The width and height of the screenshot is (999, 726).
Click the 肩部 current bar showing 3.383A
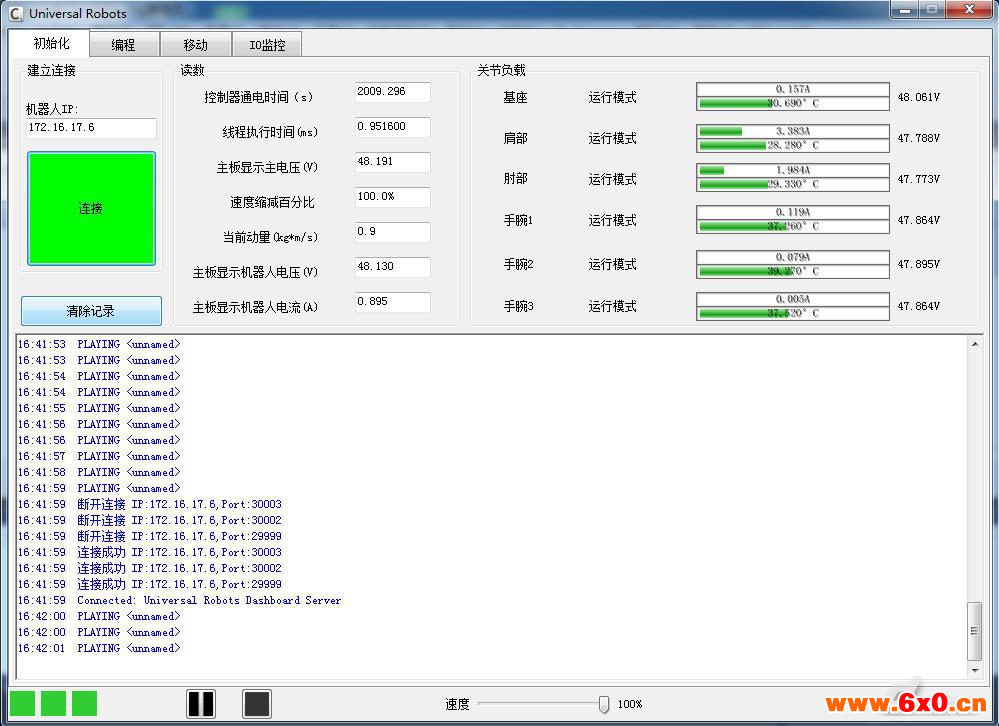tap(793, 131)
